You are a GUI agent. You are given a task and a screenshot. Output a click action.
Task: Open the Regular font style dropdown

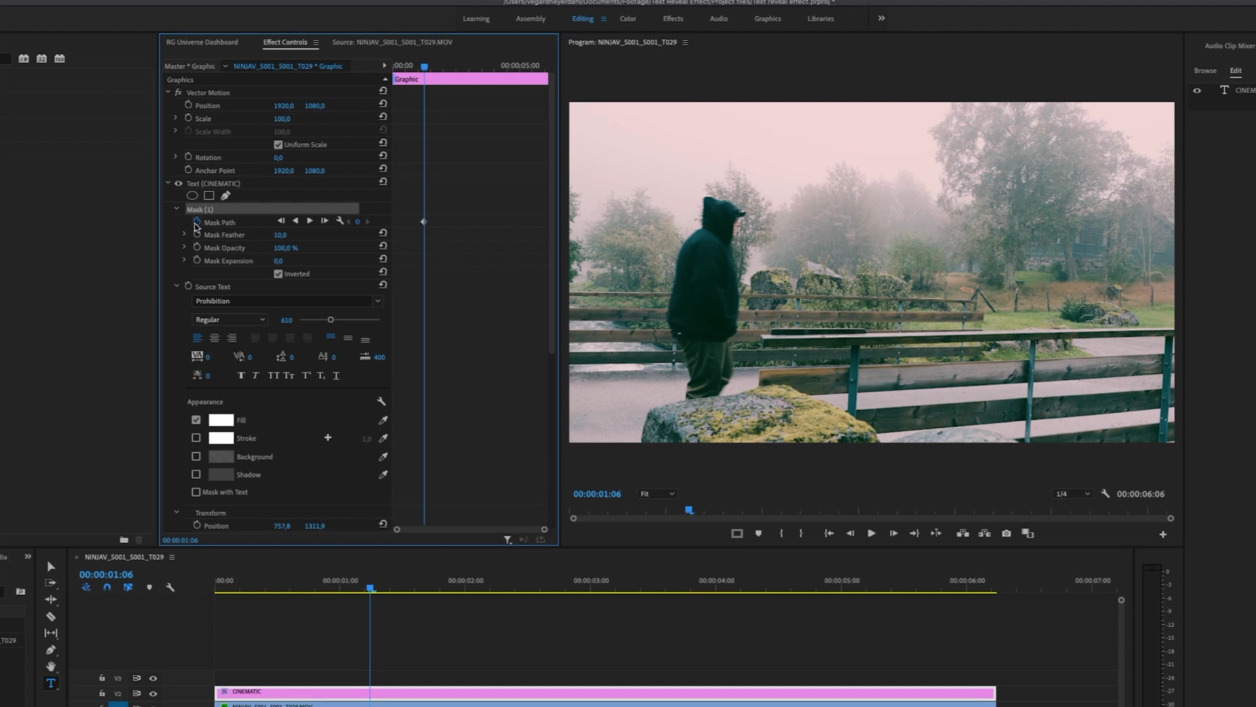pos(230,320)
